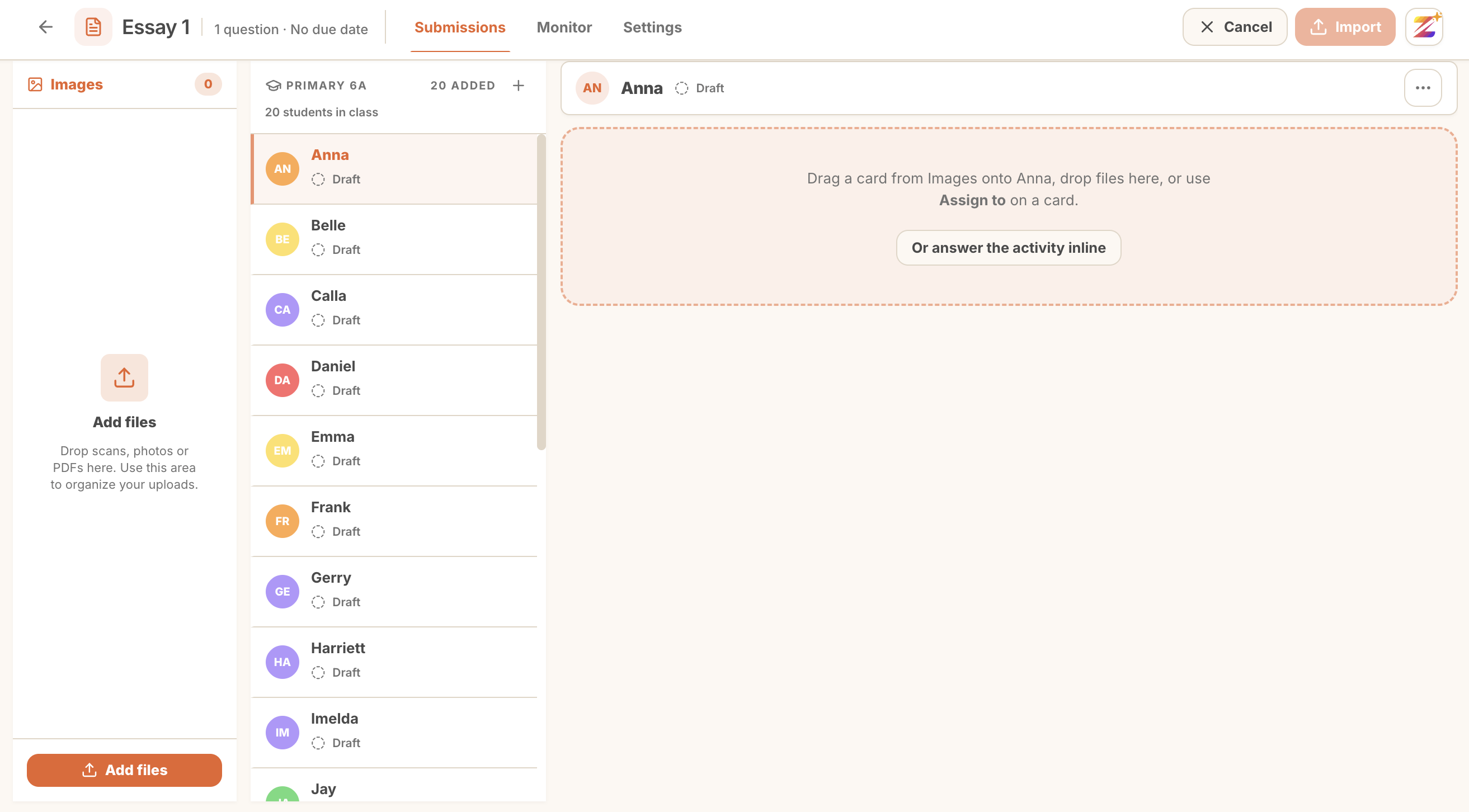The width and height of the screenshot is (1469, 812).
Task: Click the AN avatar in Anna's header
Action: [x=592, y=88]
